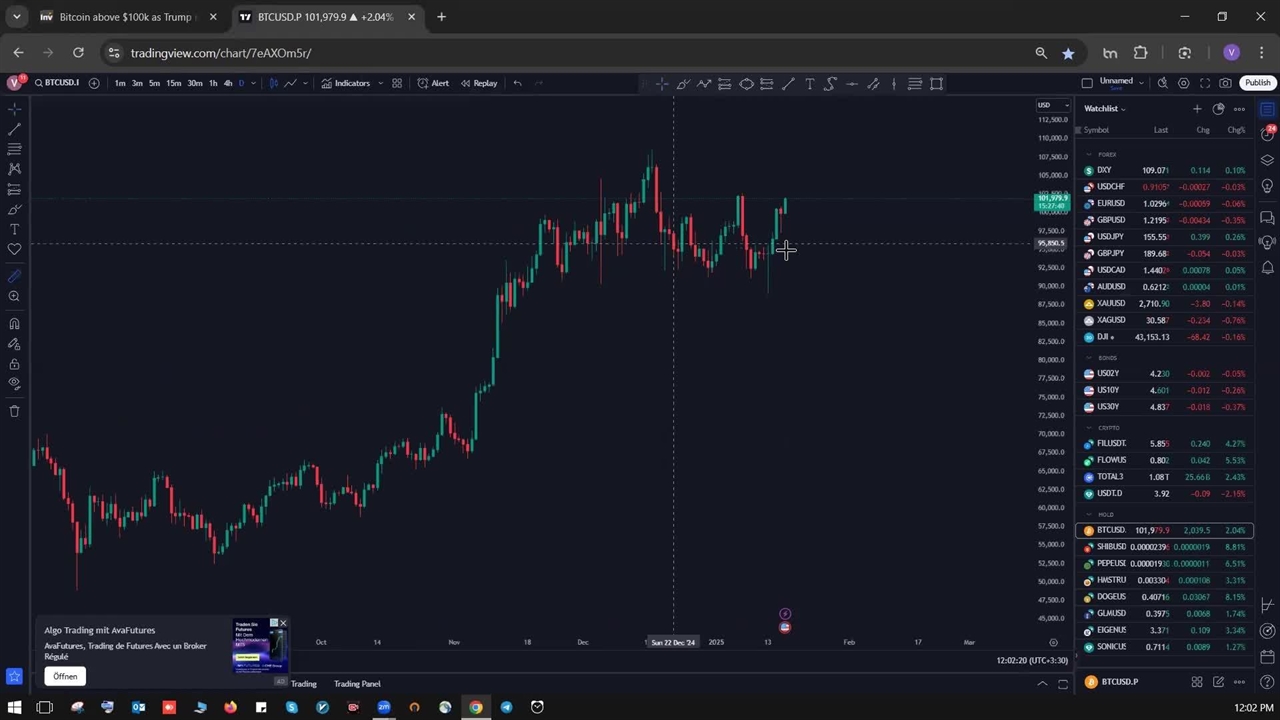Open the time interval dropdown arrow
The height and width of the screenshot is (720, 1280).
point(253,83)
